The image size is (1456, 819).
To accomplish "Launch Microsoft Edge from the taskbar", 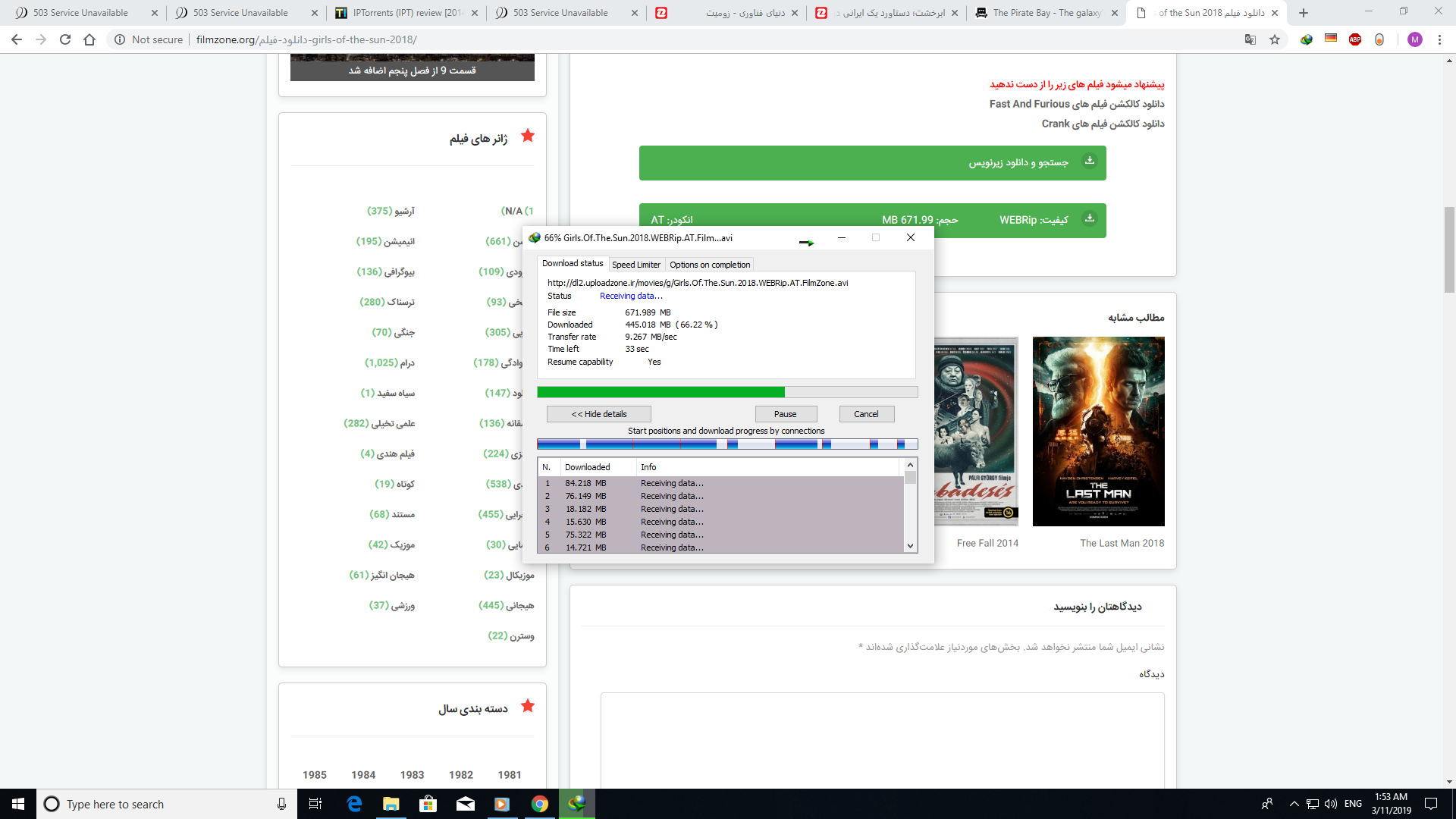I will 354,804.
